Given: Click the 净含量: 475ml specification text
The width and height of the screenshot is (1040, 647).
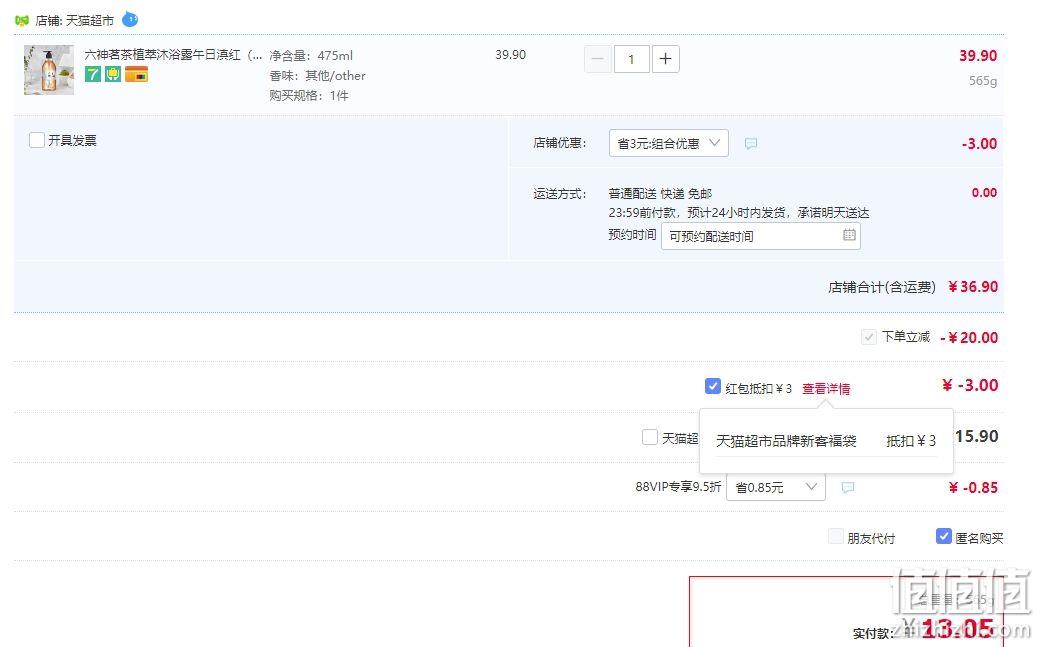Looking at the screenshot, I should [x=311, y=56].
